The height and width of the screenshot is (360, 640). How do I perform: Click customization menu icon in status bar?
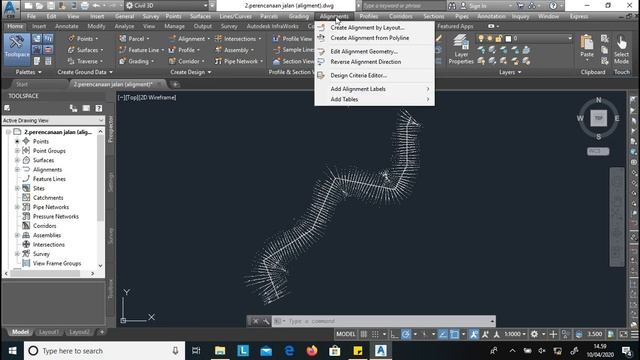tap(635, 334)
